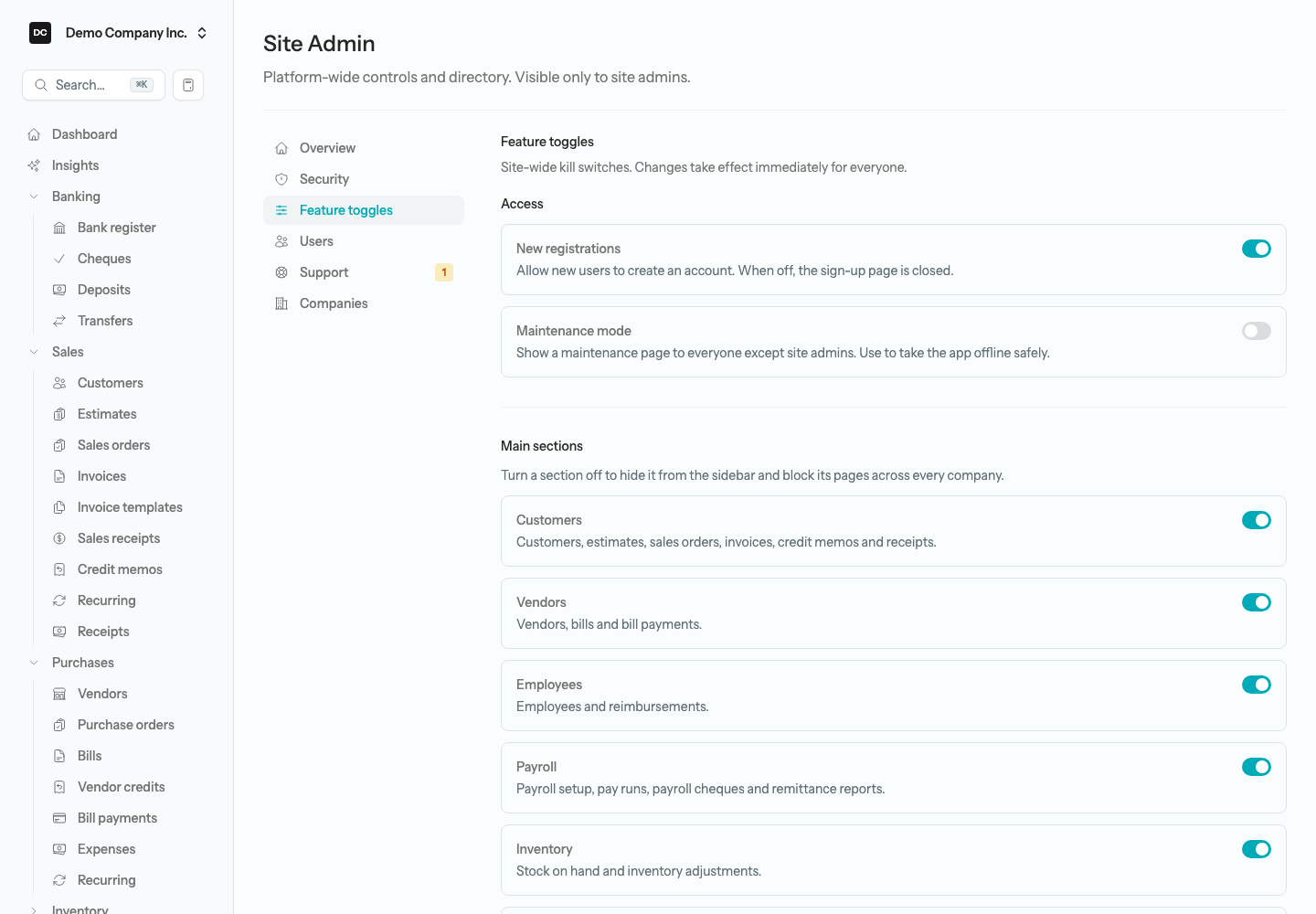
Task: Collapse the Banking group chevron
Action: tap(34, 197)
